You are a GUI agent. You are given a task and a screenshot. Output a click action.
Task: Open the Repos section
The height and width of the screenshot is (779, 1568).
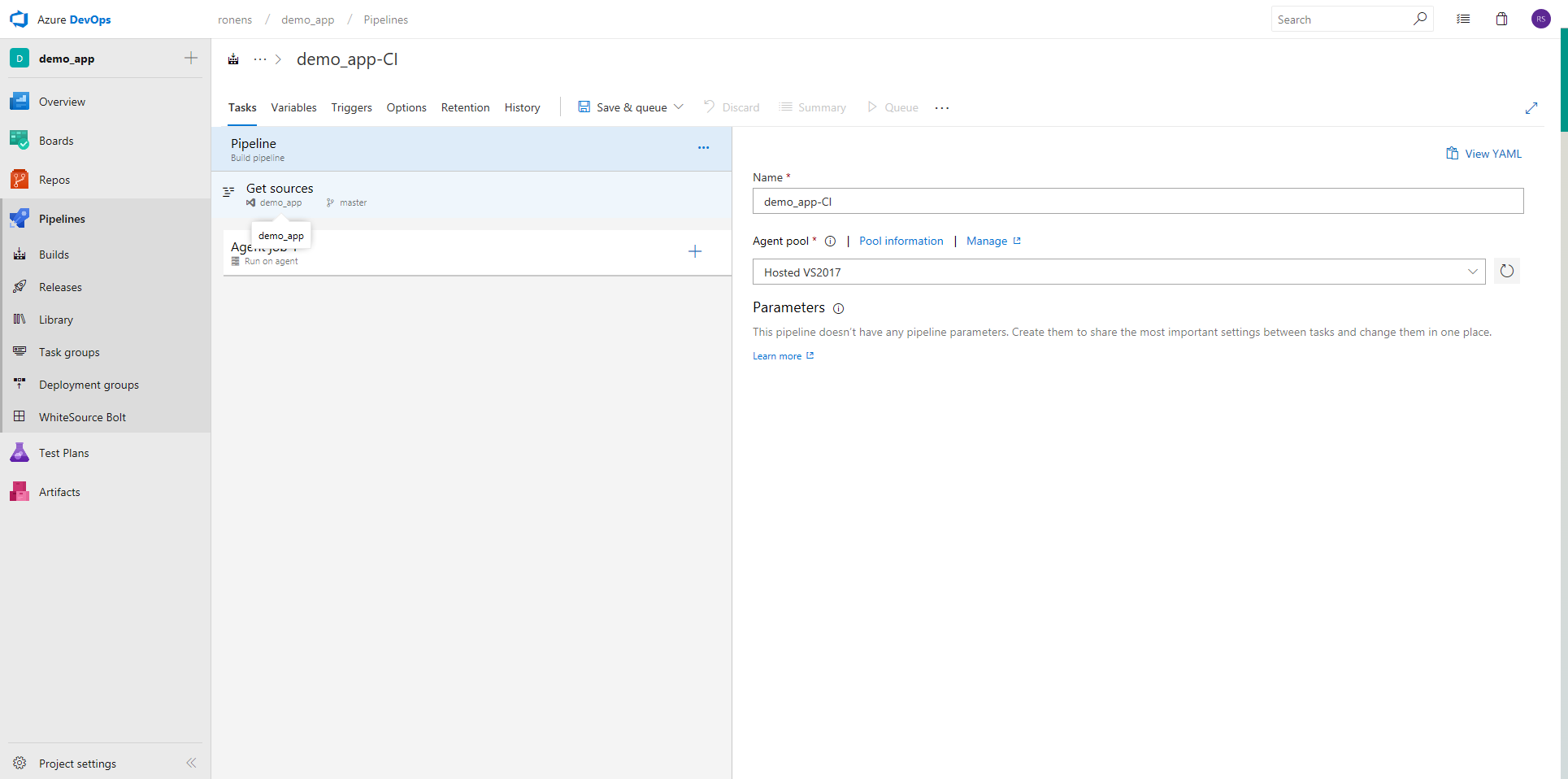57,179
